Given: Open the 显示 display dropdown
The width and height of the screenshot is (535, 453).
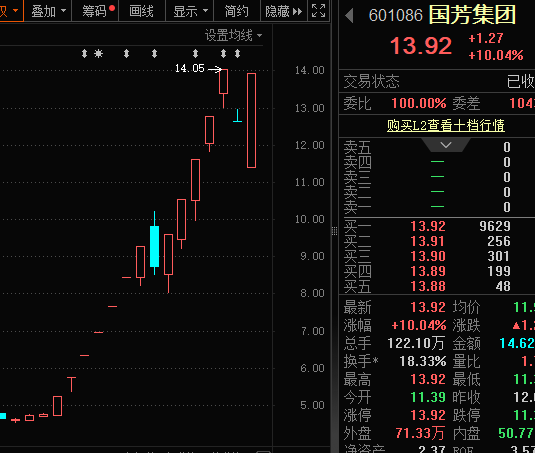Looking at the screenshot, I should point(190,11).
